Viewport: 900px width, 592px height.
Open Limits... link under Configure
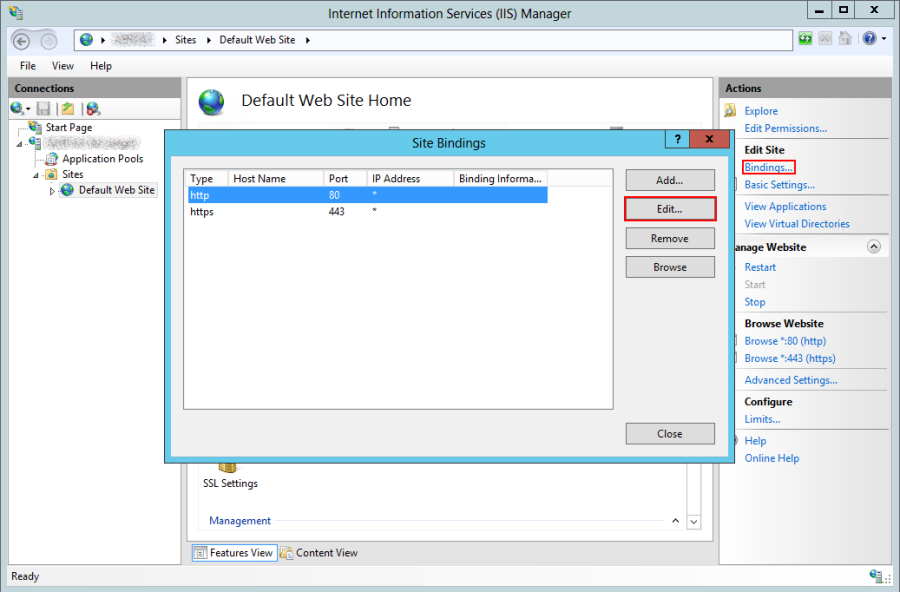click(x=762, y=419)
